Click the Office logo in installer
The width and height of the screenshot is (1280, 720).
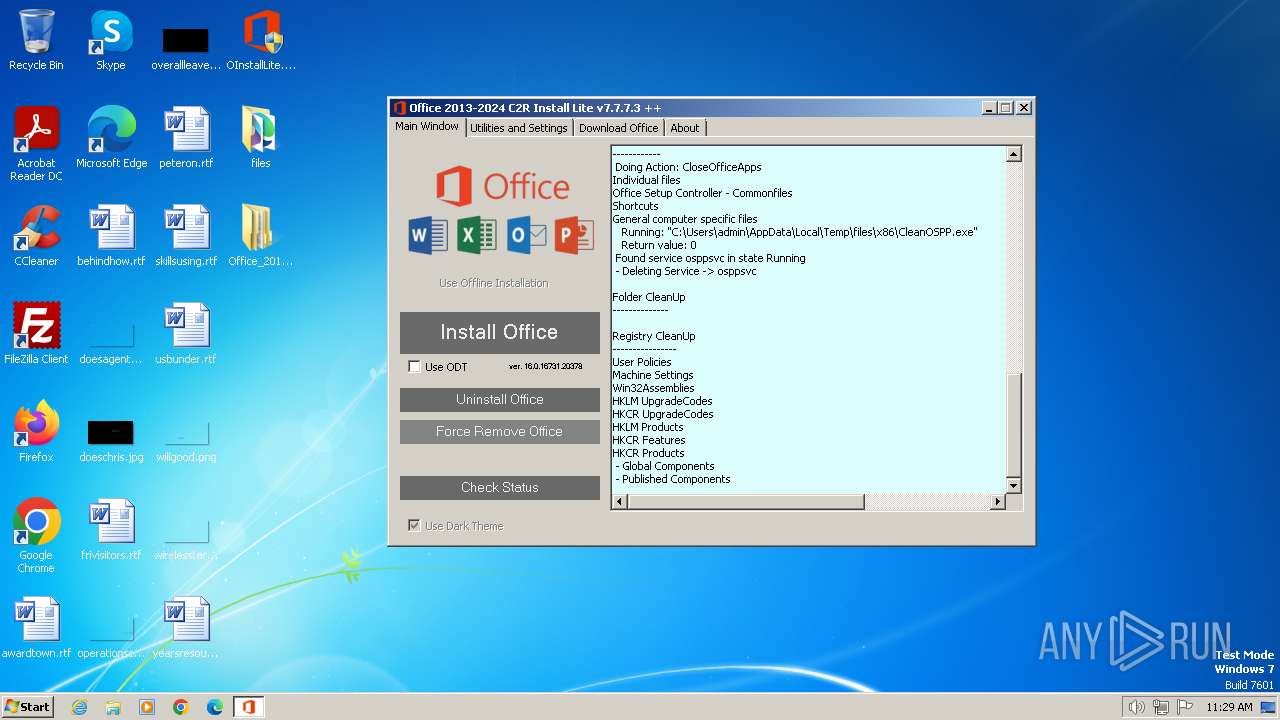[503, 187]
